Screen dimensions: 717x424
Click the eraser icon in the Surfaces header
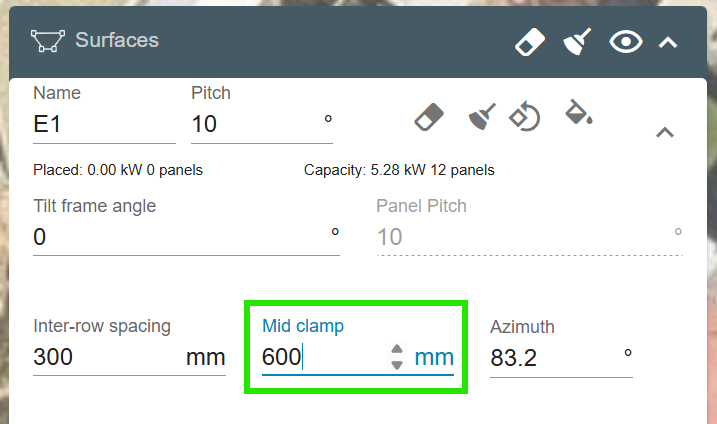532,42
